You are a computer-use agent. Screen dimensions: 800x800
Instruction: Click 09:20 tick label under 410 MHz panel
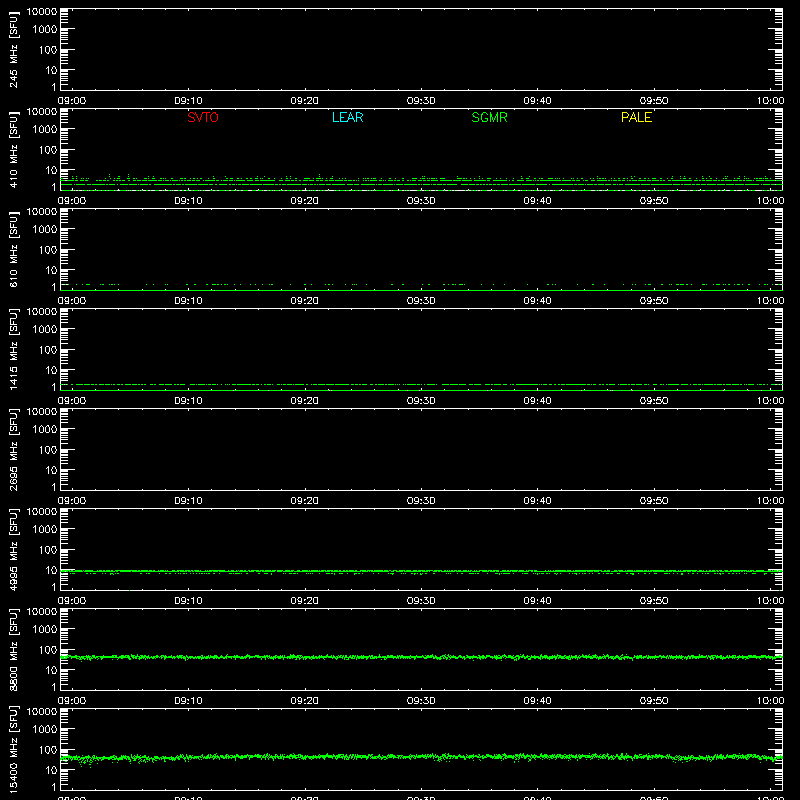[305, 201]
